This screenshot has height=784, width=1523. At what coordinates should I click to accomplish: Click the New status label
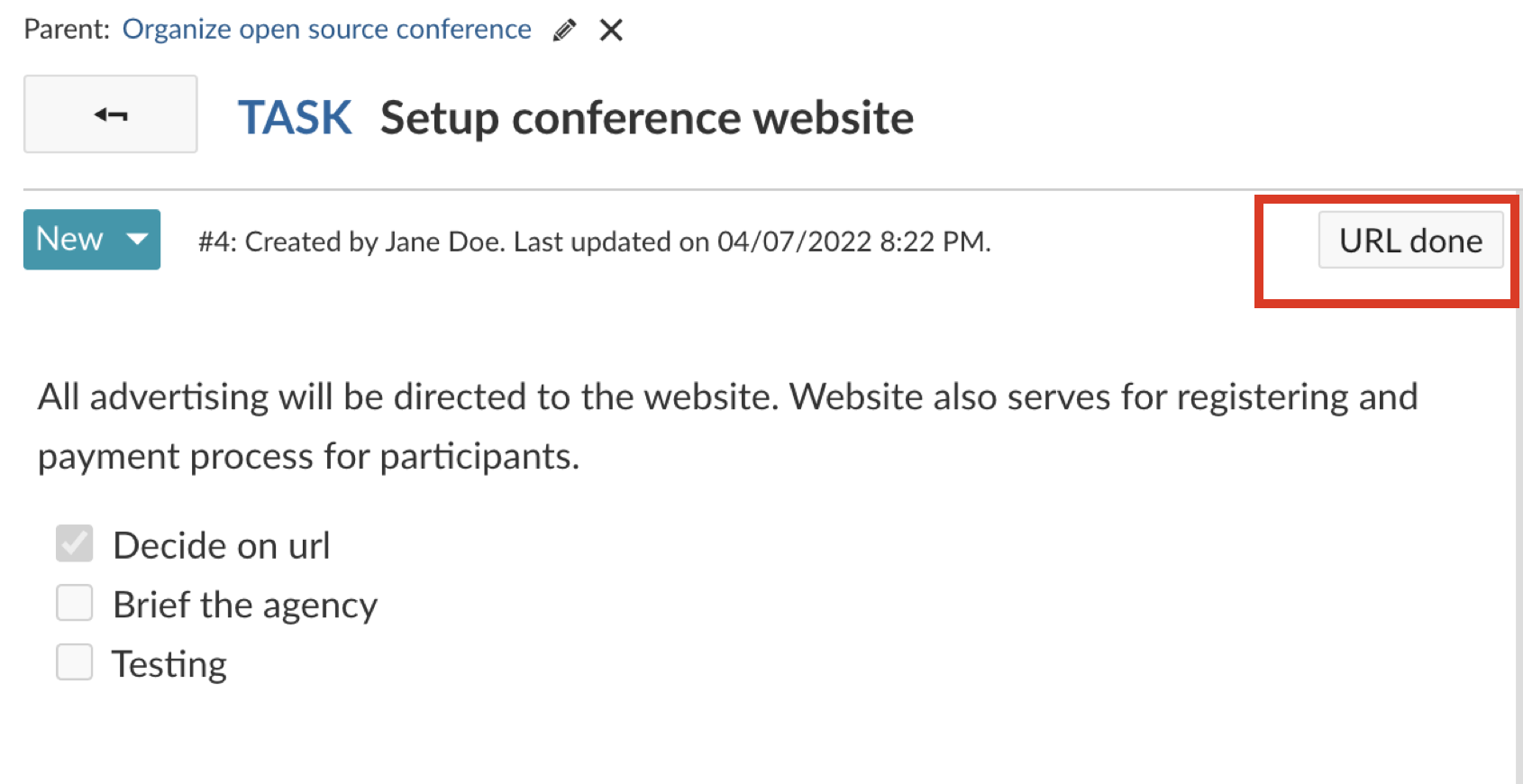tap(69, 240)
